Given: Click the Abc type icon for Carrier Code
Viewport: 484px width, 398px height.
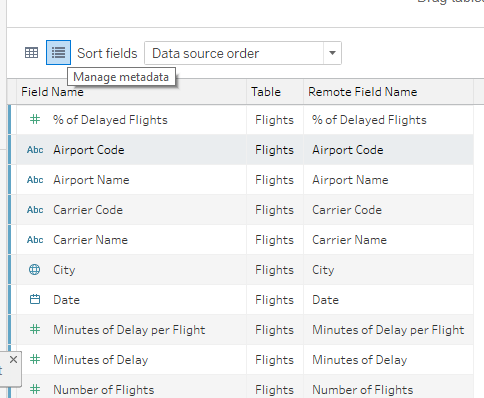Looking at the screenshot, I should pyautogui.click(x=35, y=210).
